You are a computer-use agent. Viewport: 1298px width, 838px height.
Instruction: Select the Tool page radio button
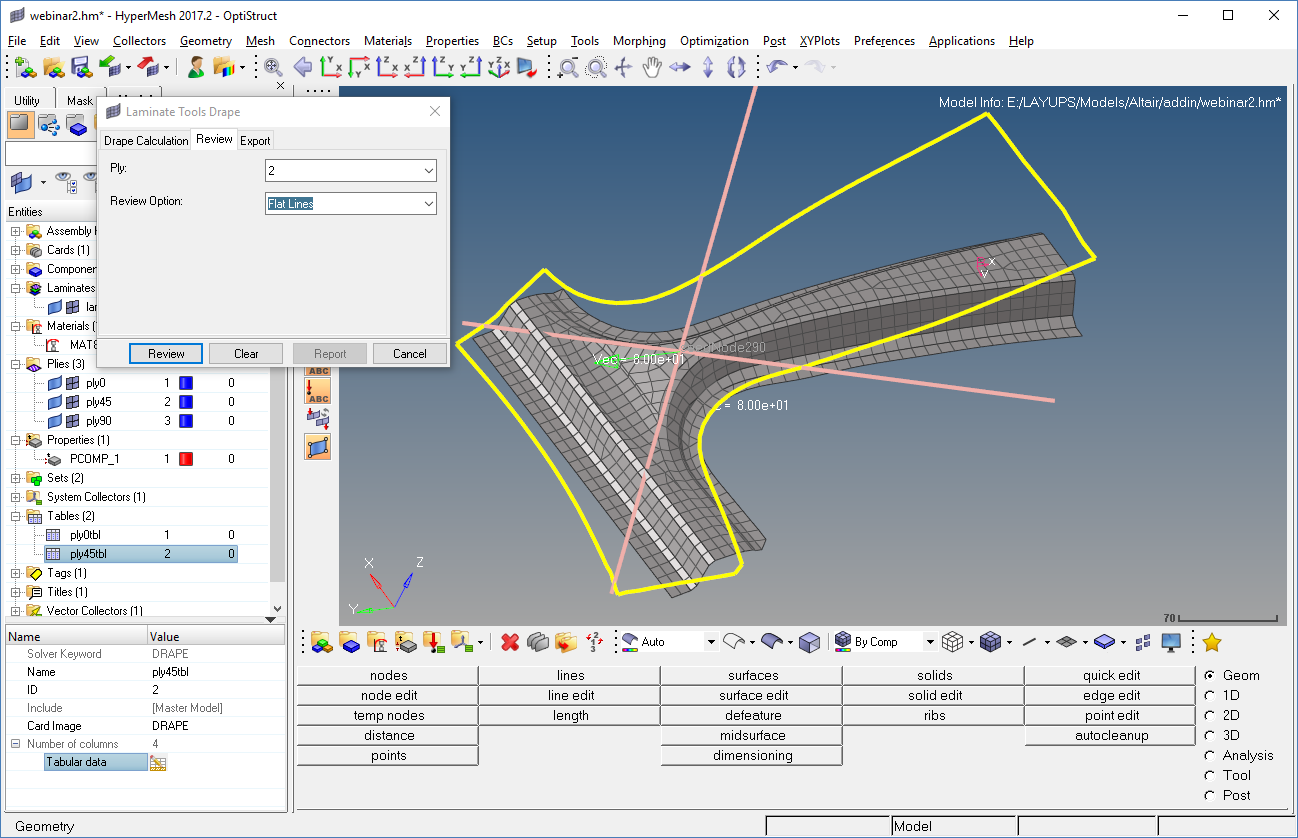[x=1210, y=775]
